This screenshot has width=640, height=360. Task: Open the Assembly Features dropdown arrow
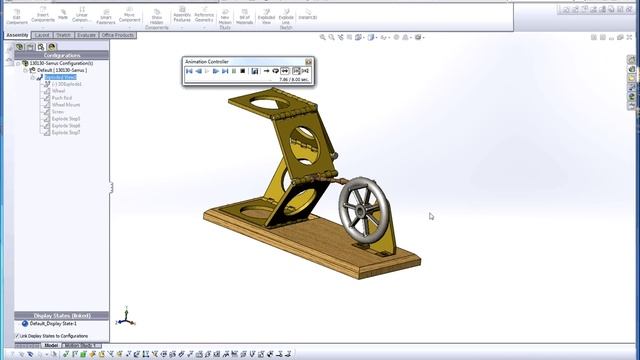(182, 27)
